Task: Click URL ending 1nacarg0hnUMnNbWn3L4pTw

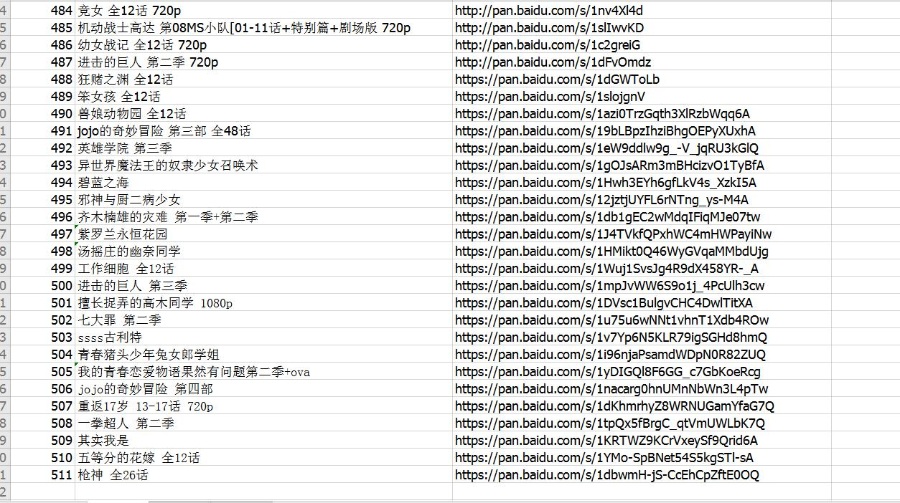Action: tap(612, 389)
